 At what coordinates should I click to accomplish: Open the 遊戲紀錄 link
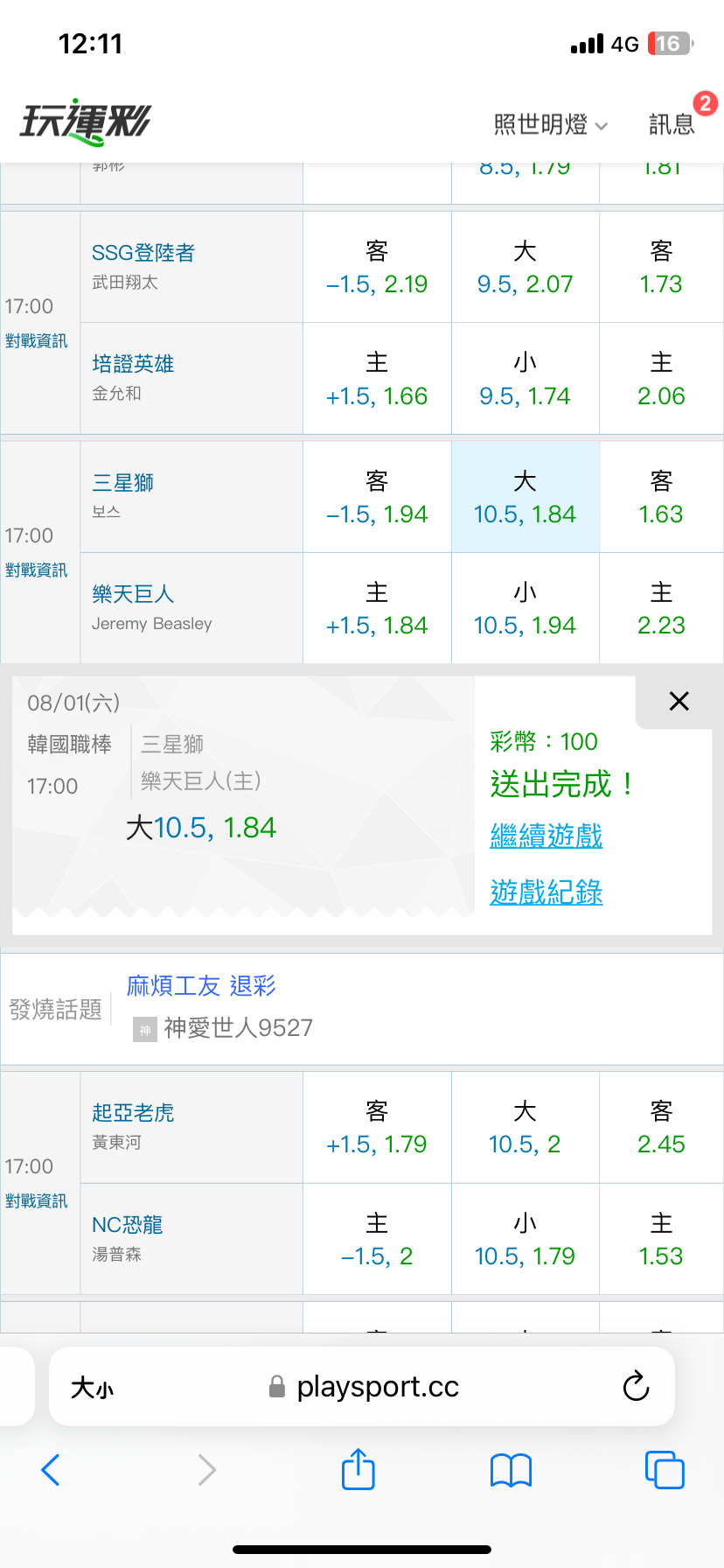point(546,892)
